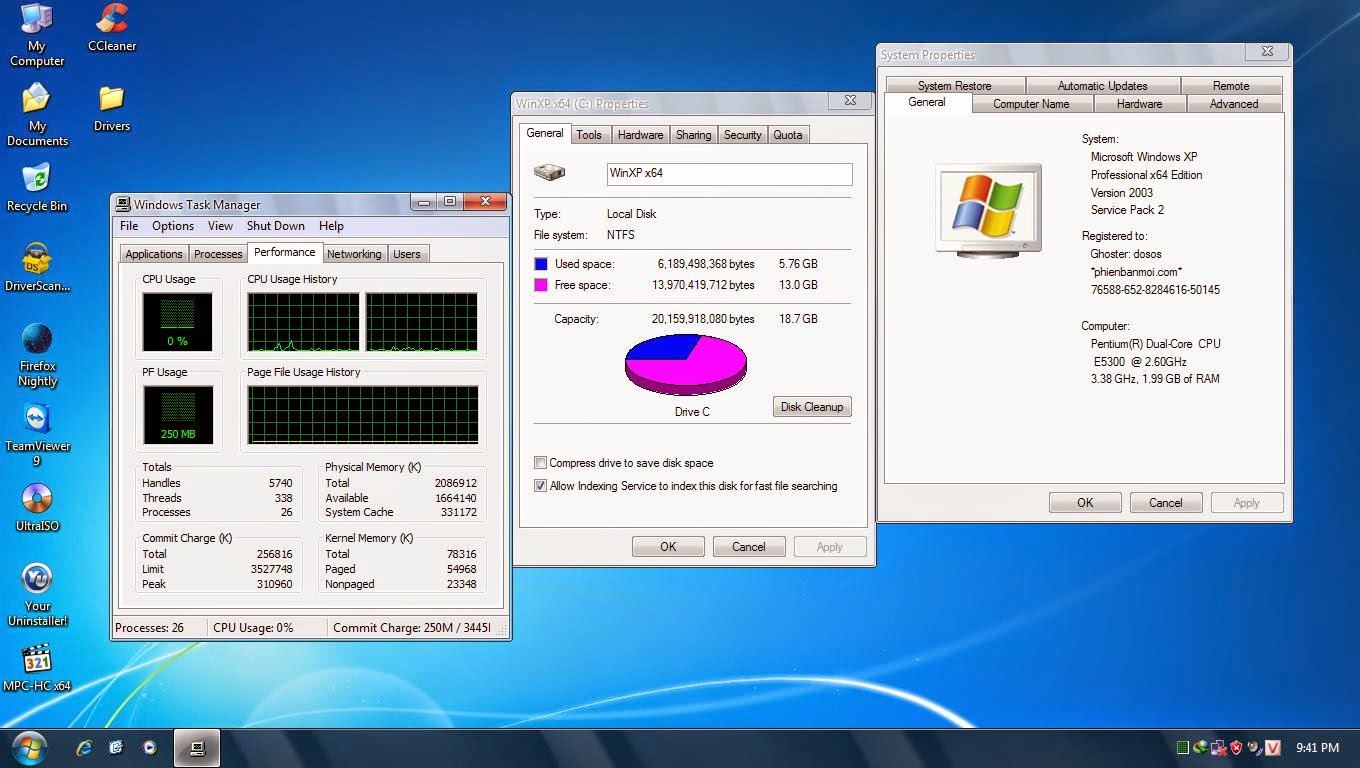Click the 9:41 PM taskbar clock

1317,747
